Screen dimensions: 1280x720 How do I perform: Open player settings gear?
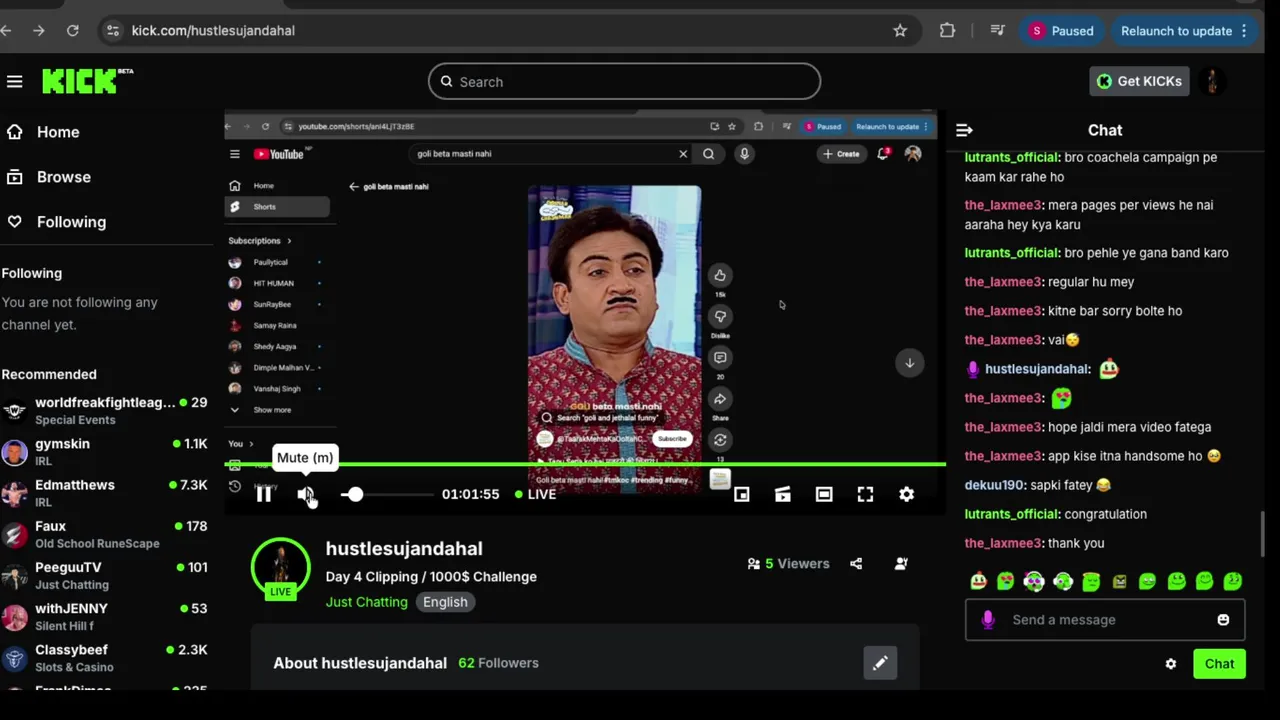tap(906, 494)
